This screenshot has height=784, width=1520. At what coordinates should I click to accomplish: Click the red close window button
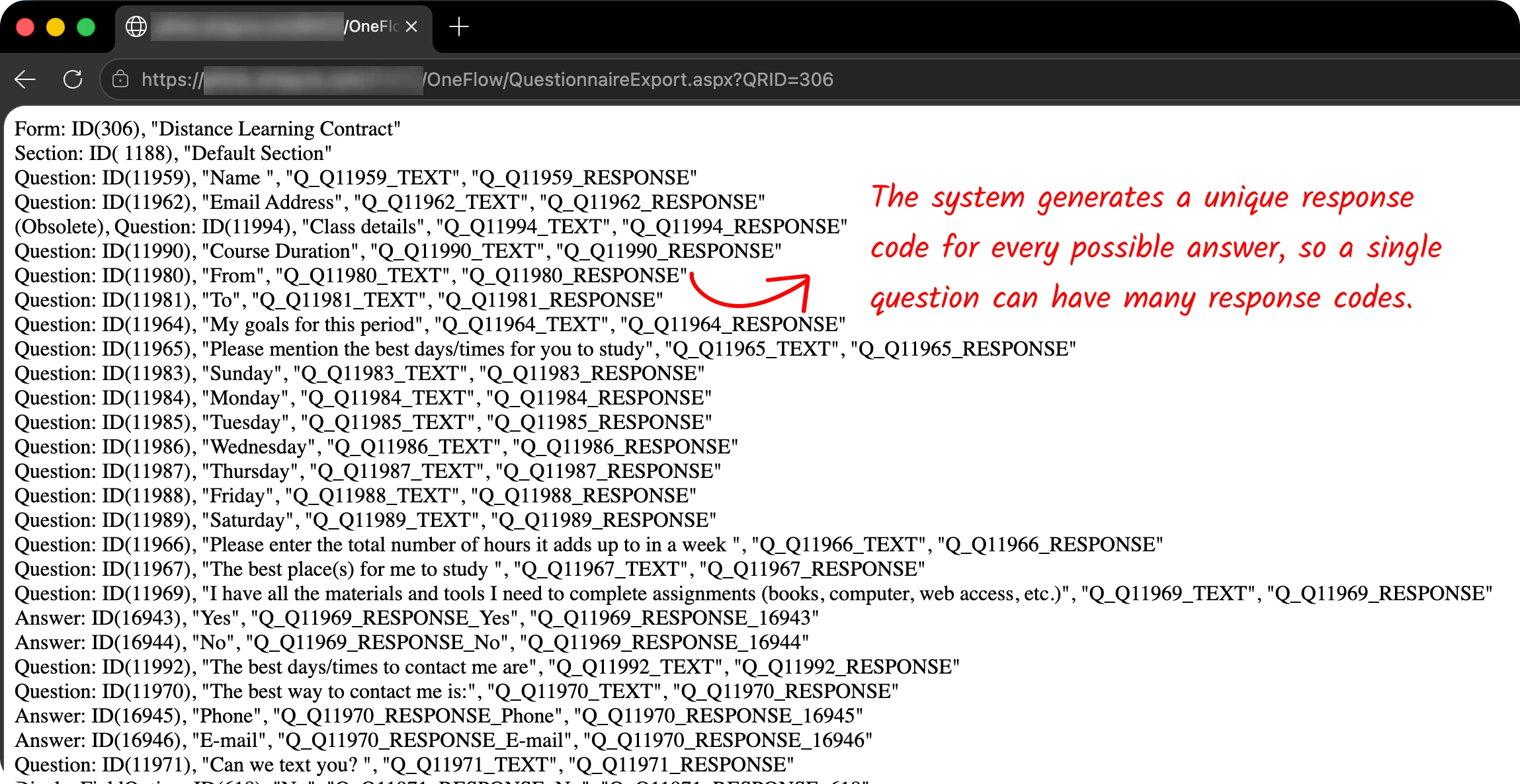click(25, 27)
